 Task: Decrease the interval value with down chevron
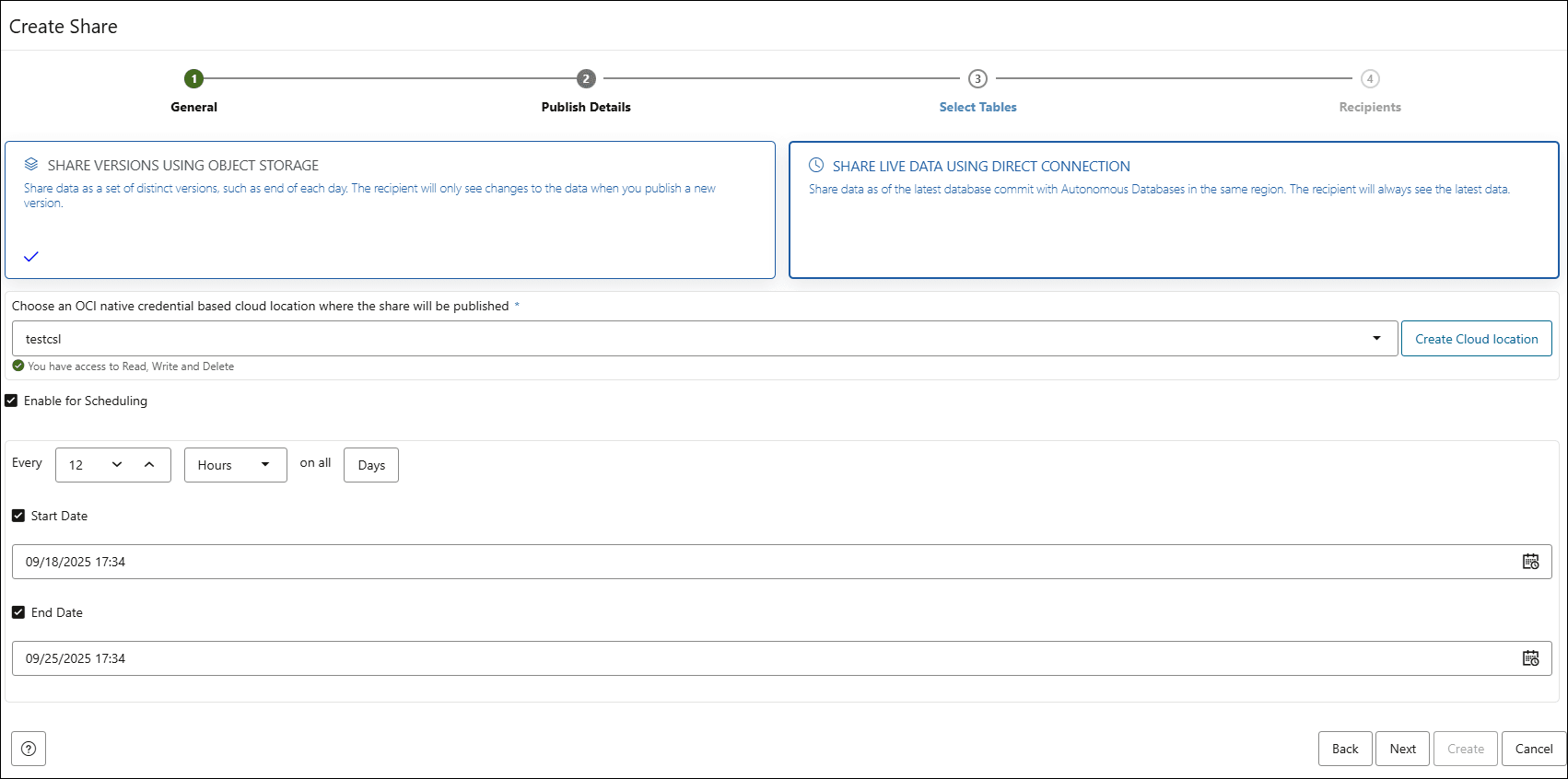click(x=117, y=465)
